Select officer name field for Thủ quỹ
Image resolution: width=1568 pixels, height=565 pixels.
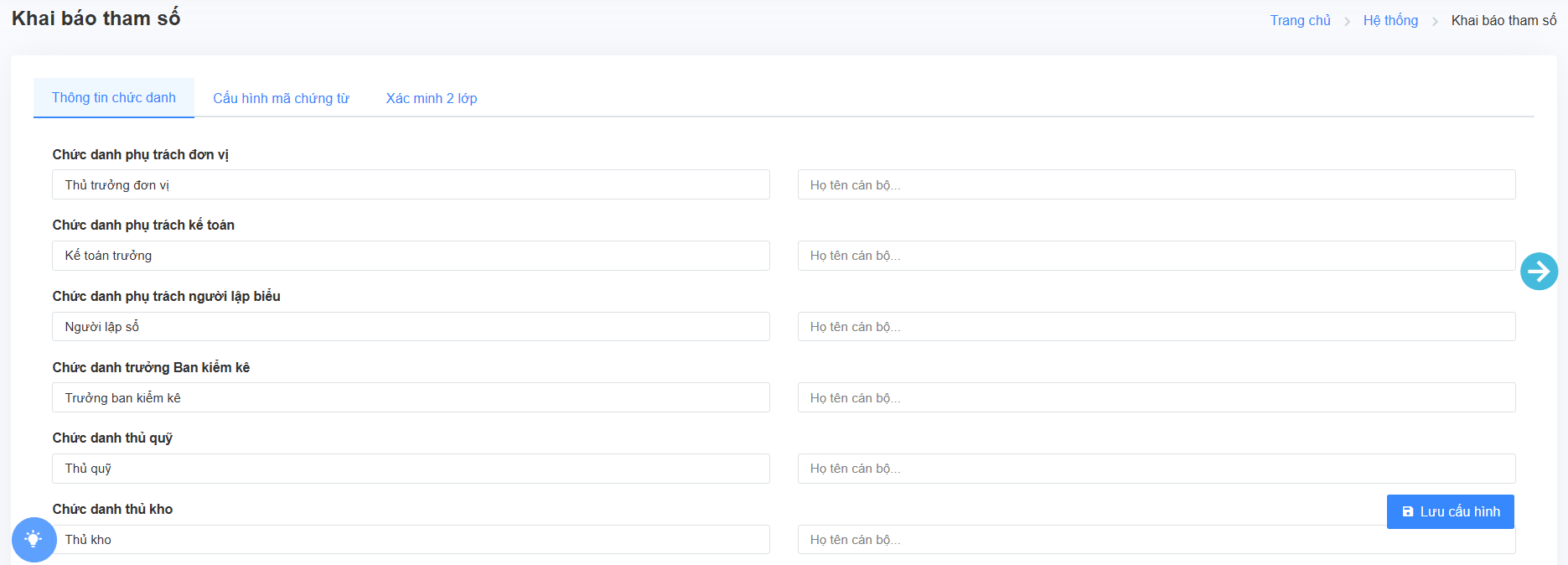pyautogui.click(x=1156, y=469)
